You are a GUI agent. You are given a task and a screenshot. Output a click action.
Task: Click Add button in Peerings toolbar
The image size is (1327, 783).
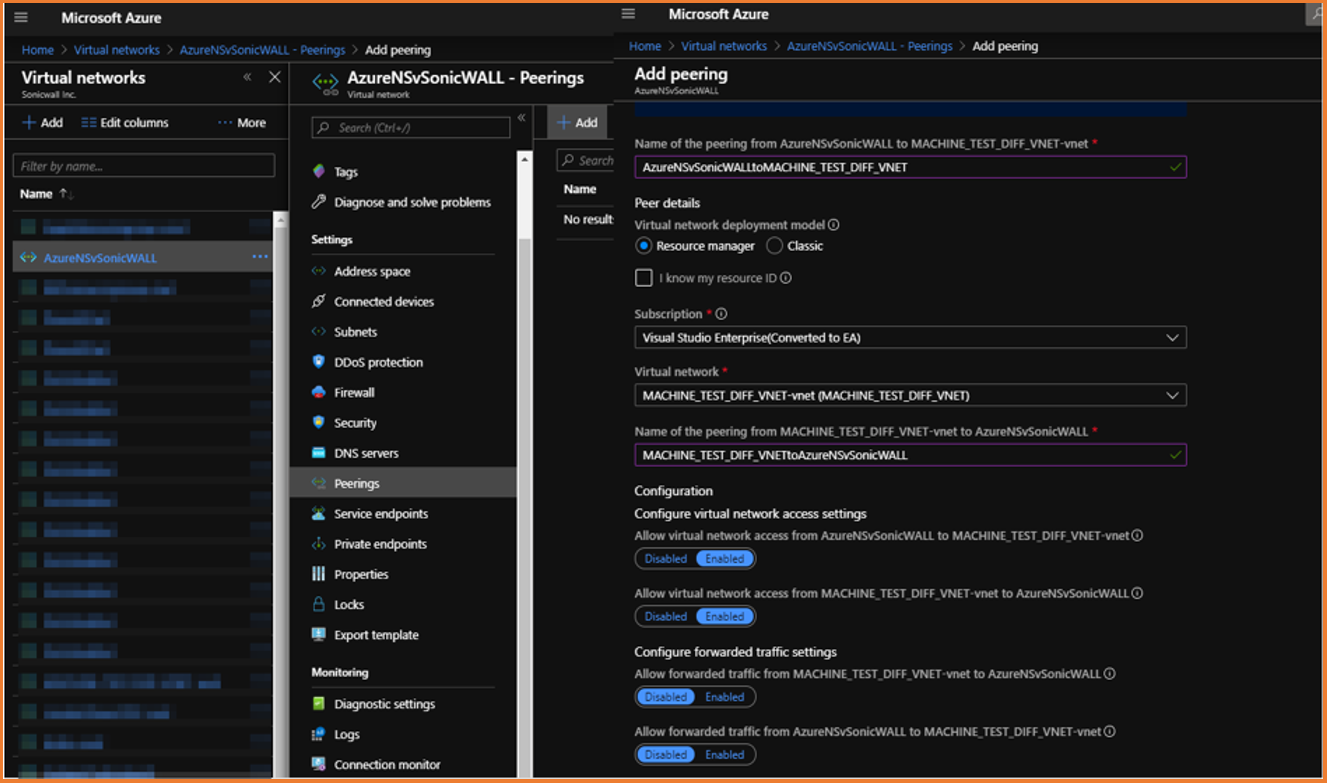tap(577, 122)
